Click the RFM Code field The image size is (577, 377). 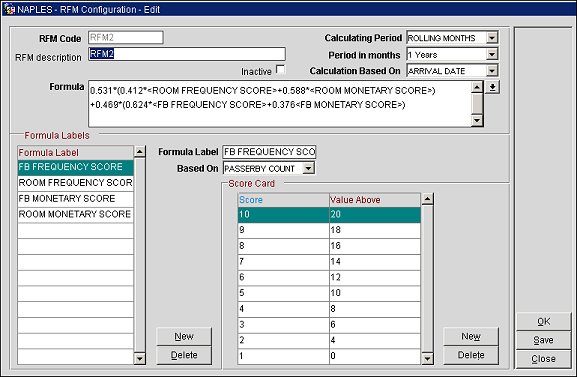[x=126, y=38]
